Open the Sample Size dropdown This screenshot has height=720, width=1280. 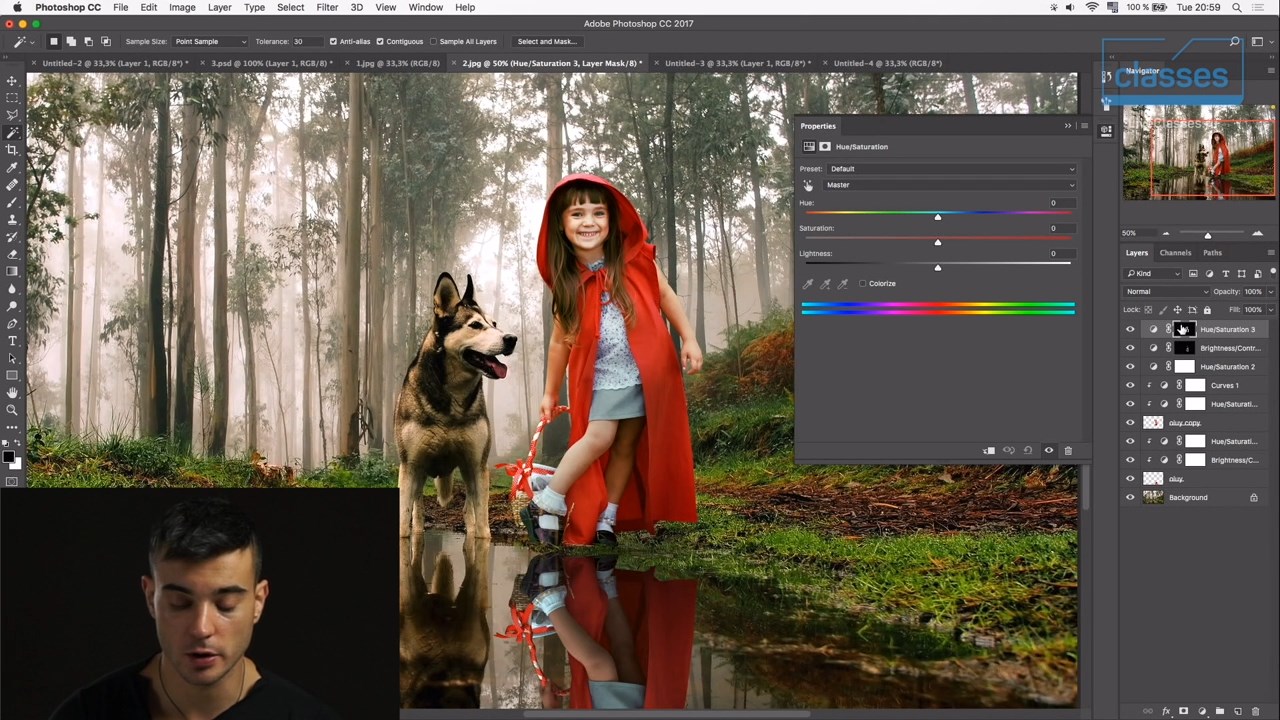point(210,42)
